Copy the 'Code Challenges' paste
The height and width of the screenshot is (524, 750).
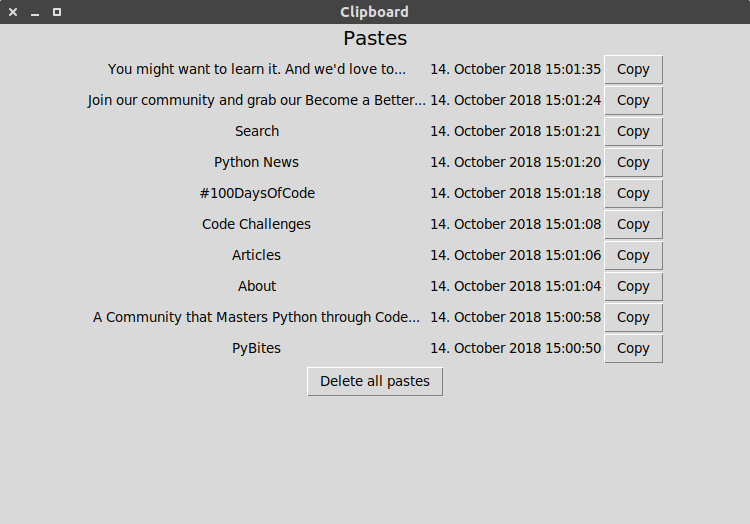tap(633, 225)
